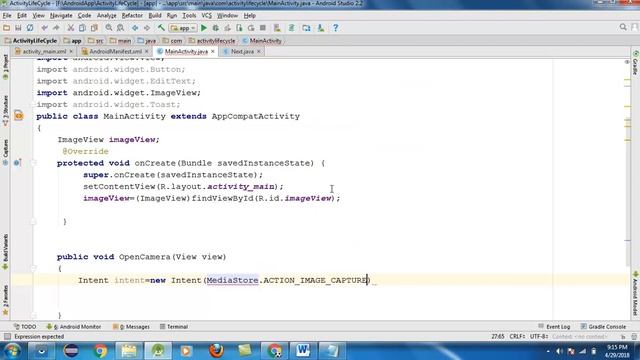Open the Android Monitor tool window

(74, 327)
